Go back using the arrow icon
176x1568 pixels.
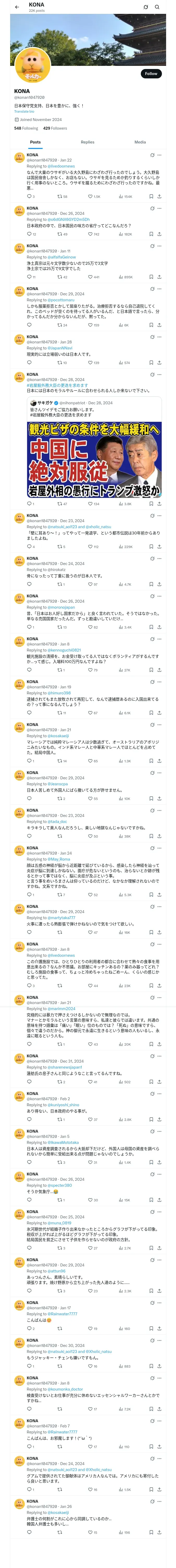tap(17, 7)
